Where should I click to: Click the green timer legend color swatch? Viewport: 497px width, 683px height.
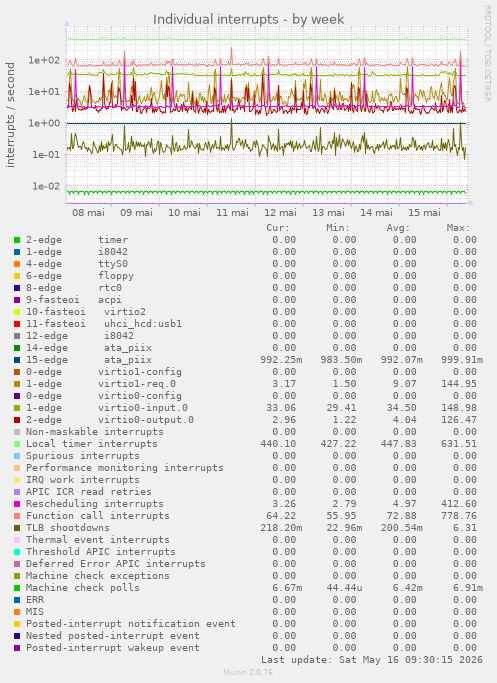pos(17,240)
